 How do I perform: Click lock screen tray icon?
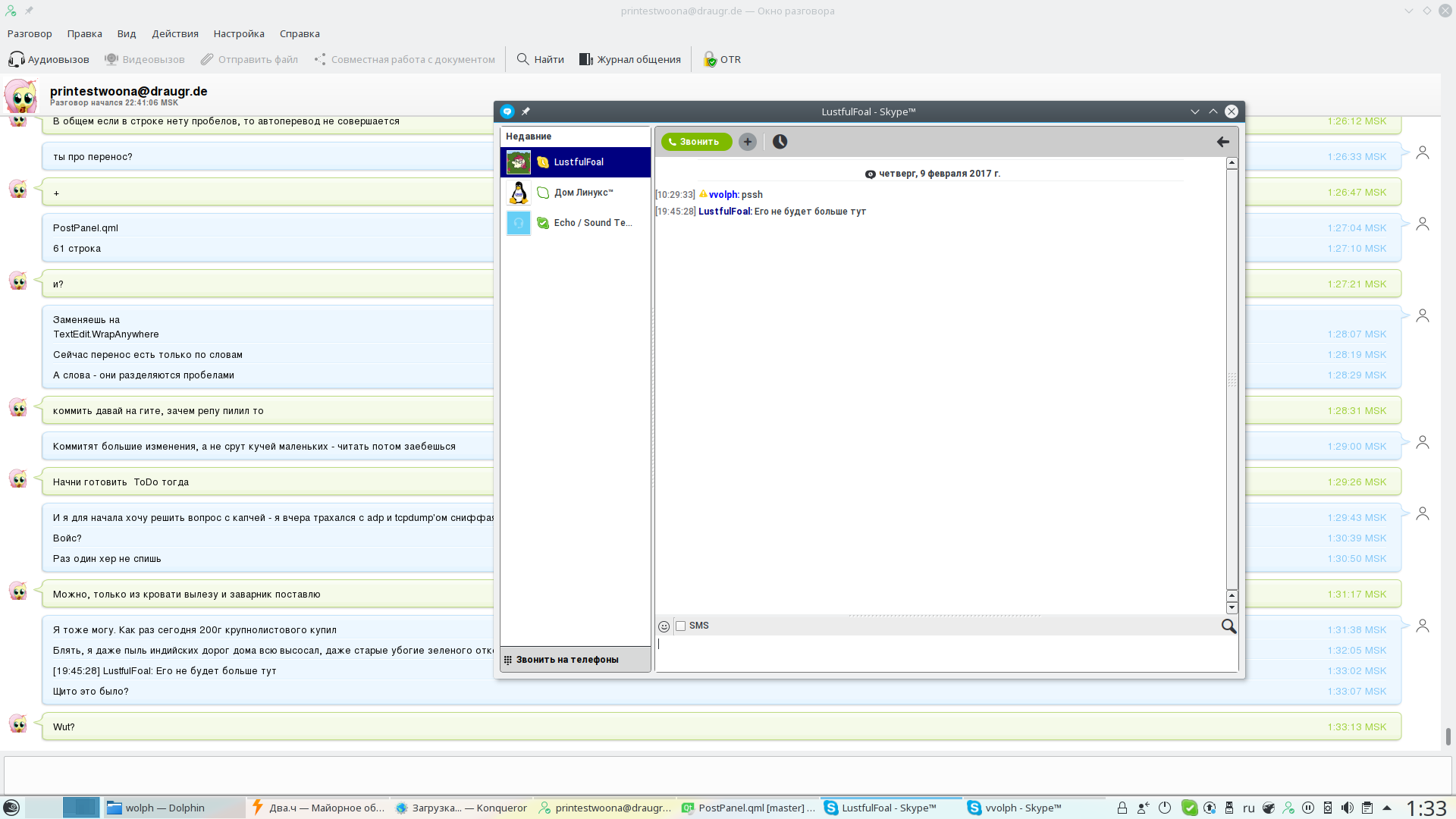(1122, 808)
